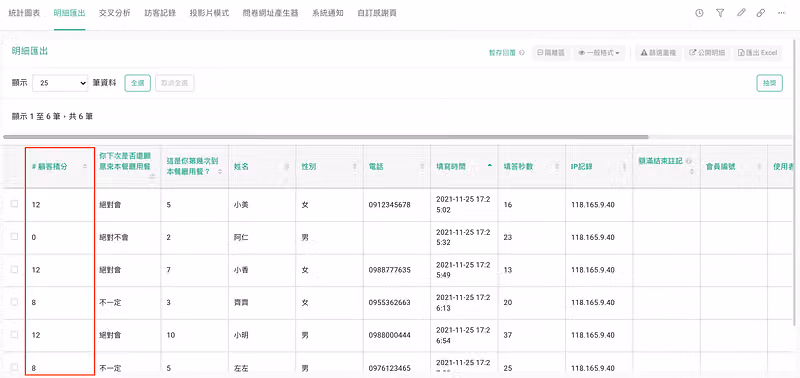
Task: Open the 系統通知 tab
Action: 328,13
